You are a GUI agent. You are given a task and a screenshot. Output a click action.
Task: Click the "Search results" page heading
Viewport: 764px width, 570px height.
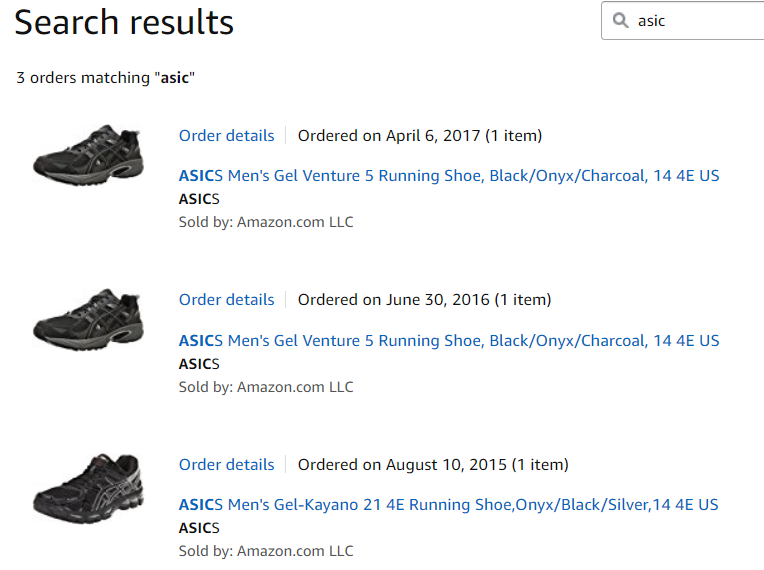124,23
